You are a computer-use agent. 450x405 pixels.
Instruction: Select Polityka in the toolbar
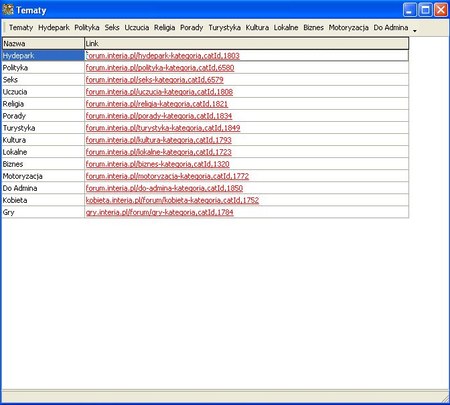click(87, 28)
